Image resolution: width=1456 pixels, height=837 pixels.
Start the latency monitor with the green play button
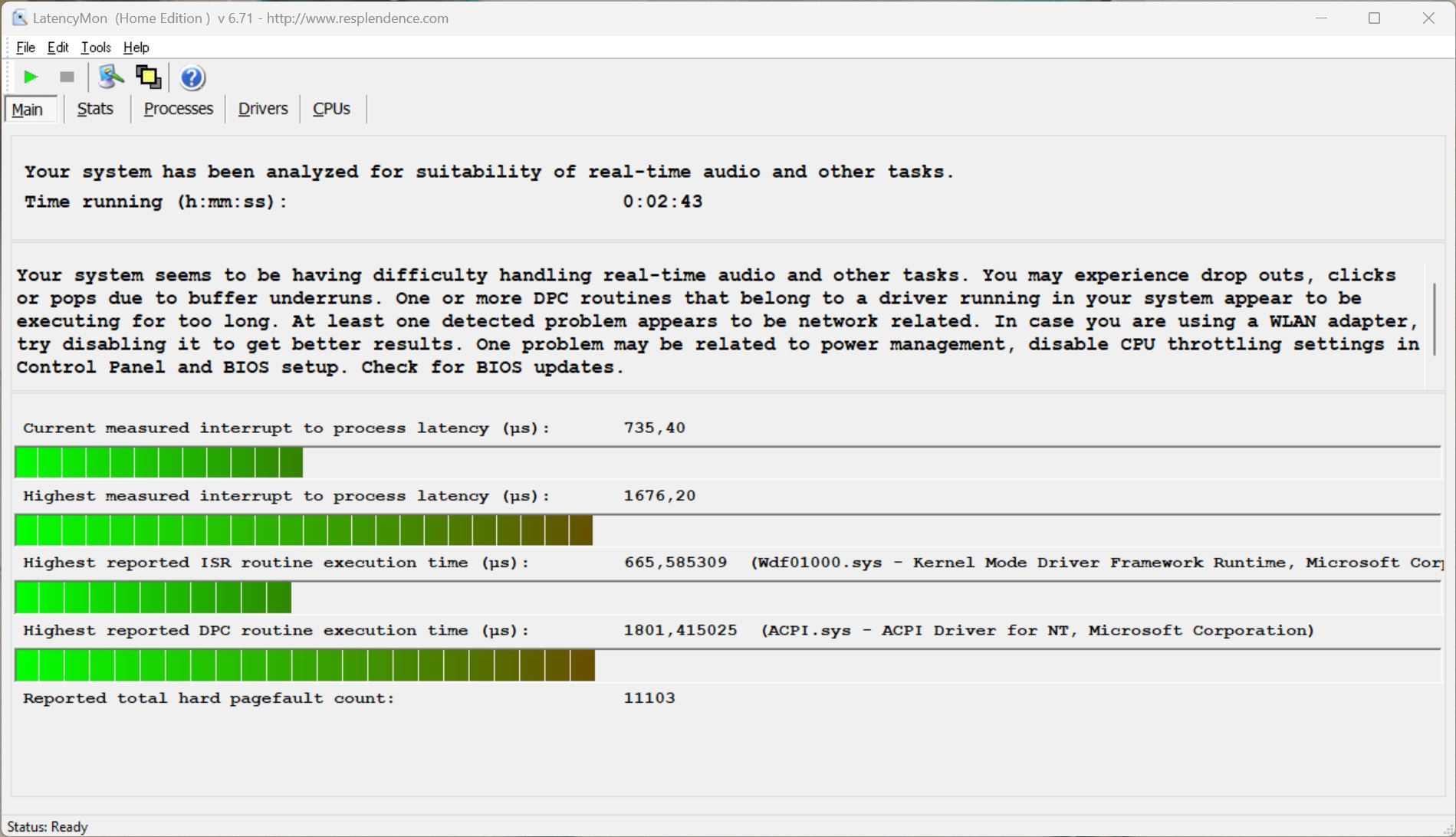(x=31, y=77)
